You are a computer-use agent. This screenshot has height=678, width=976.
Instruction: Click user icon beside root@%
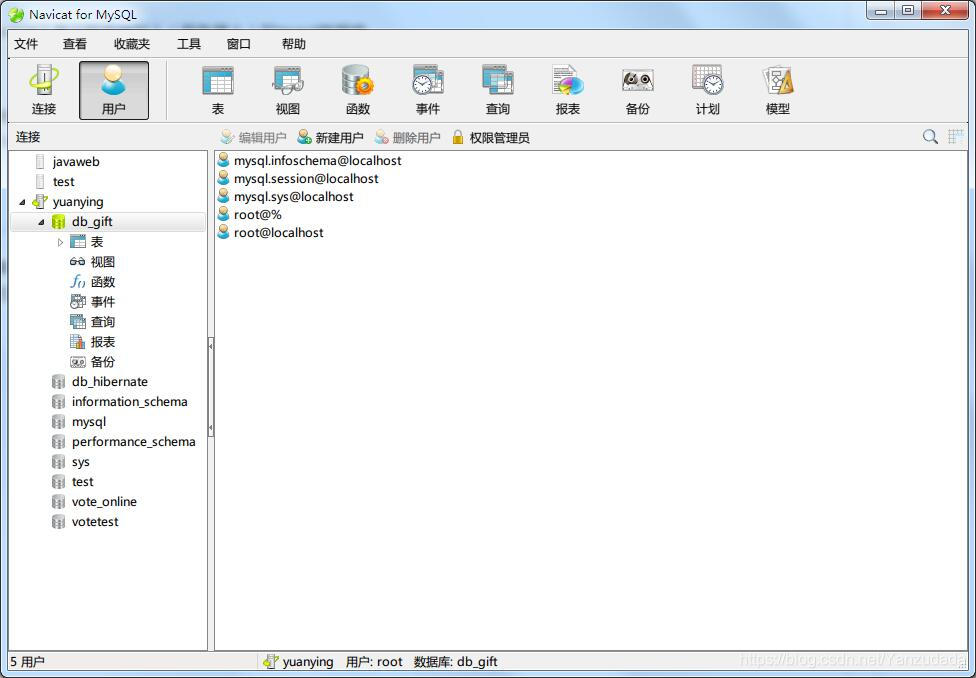coord(223,214)
